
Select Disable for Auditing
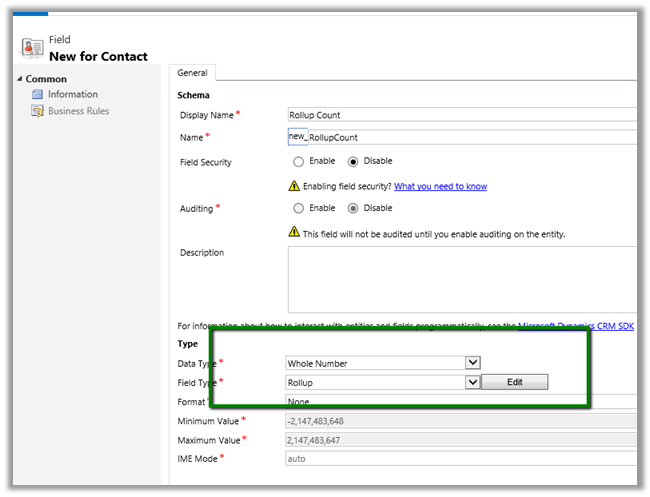tap(353, 208)
